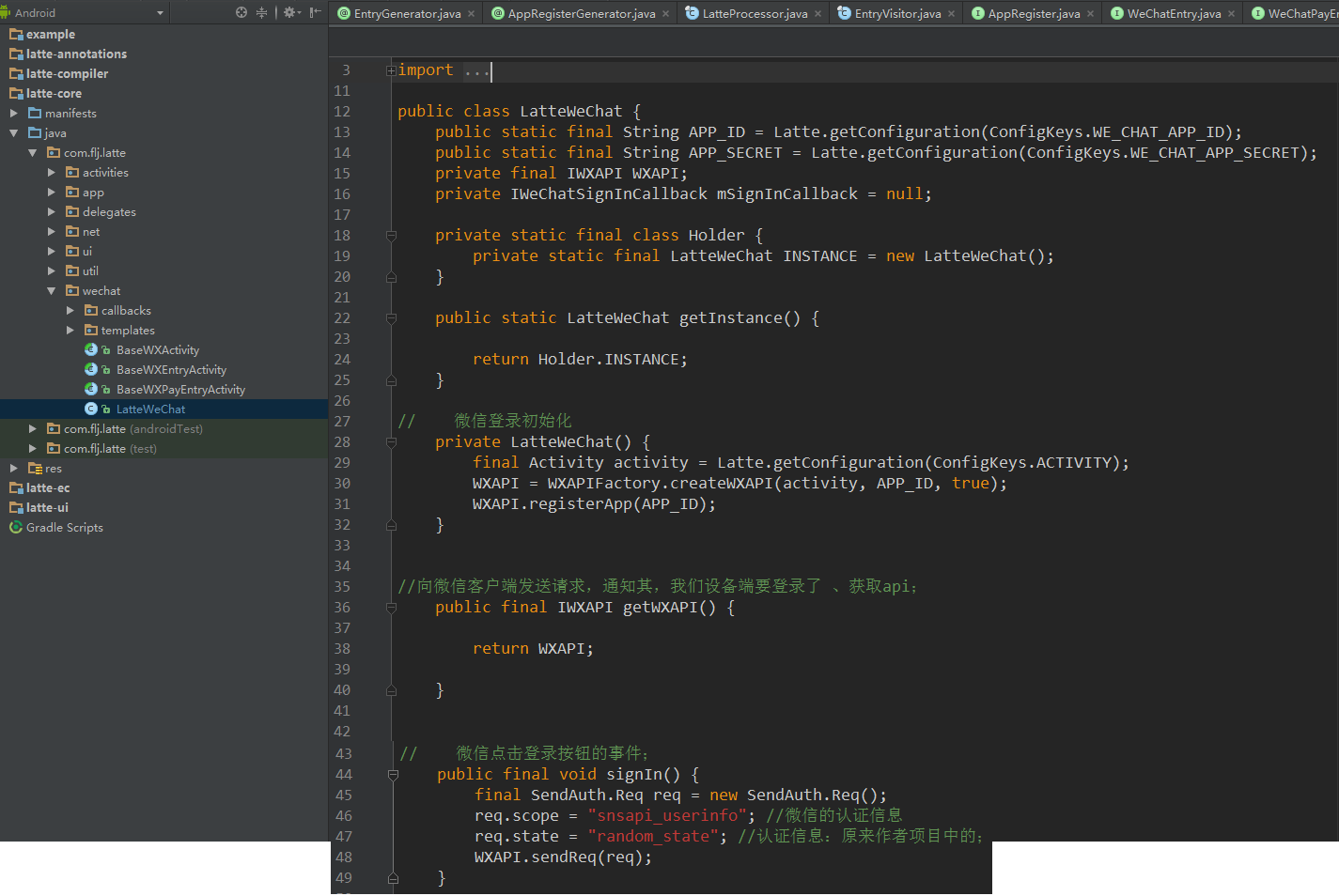Image resolution: width=1339 pixels, height=896 pixels.
Task: Click the callbacks package folder icon
Action: (x=91, y=310)
